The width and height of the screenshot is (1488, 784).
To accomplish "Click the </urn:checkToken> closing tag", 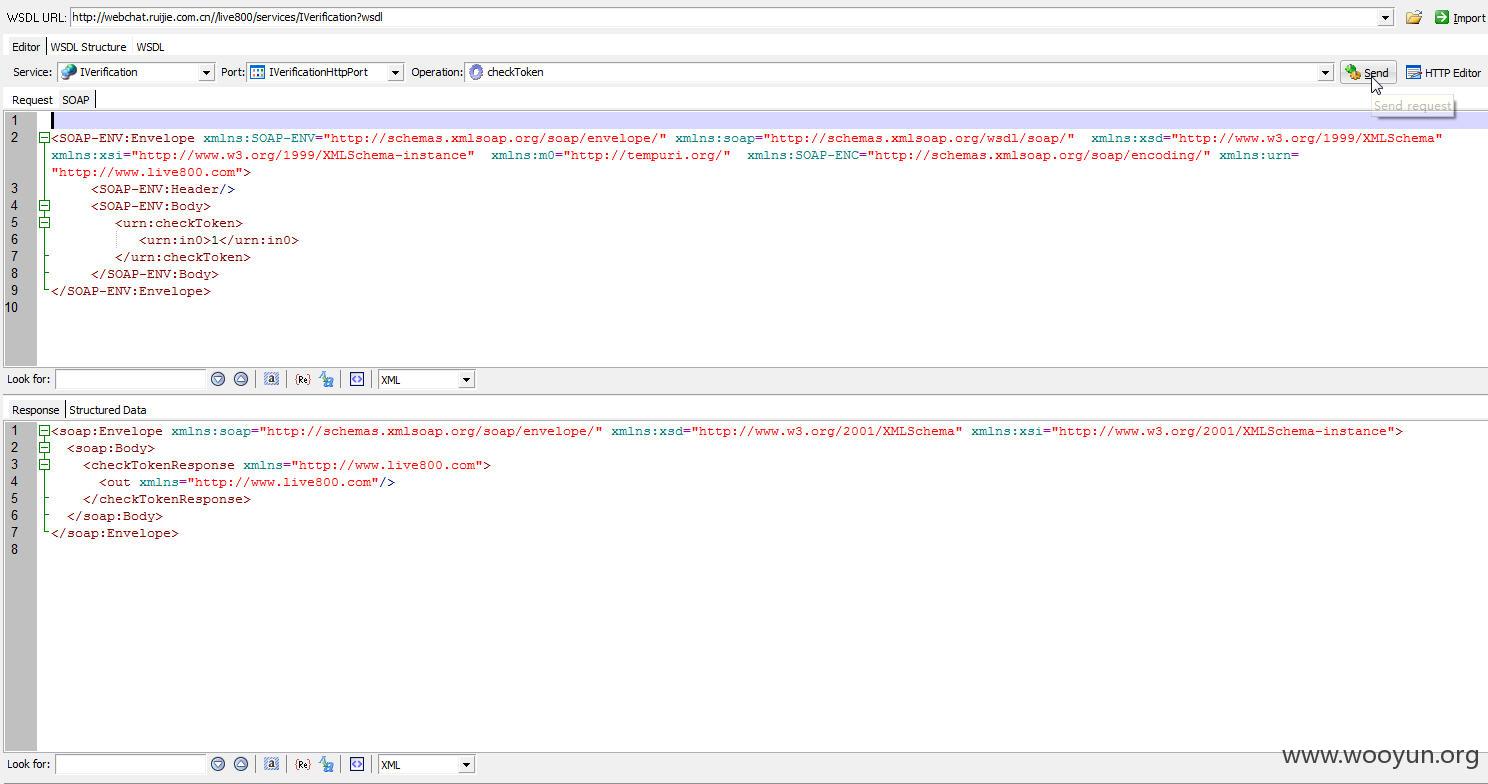I will pyautogui.click(x=183, y=257).
